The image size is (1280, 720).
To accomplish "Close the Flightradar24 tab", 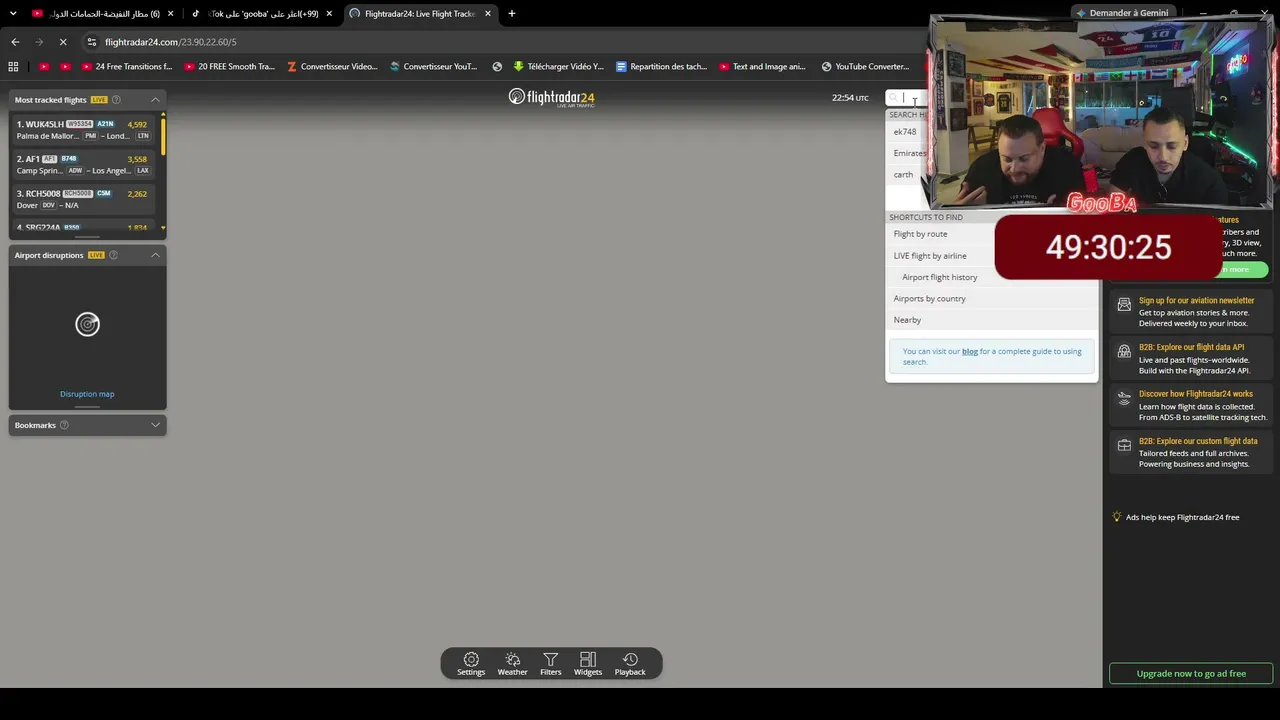I will coord(488,14).
